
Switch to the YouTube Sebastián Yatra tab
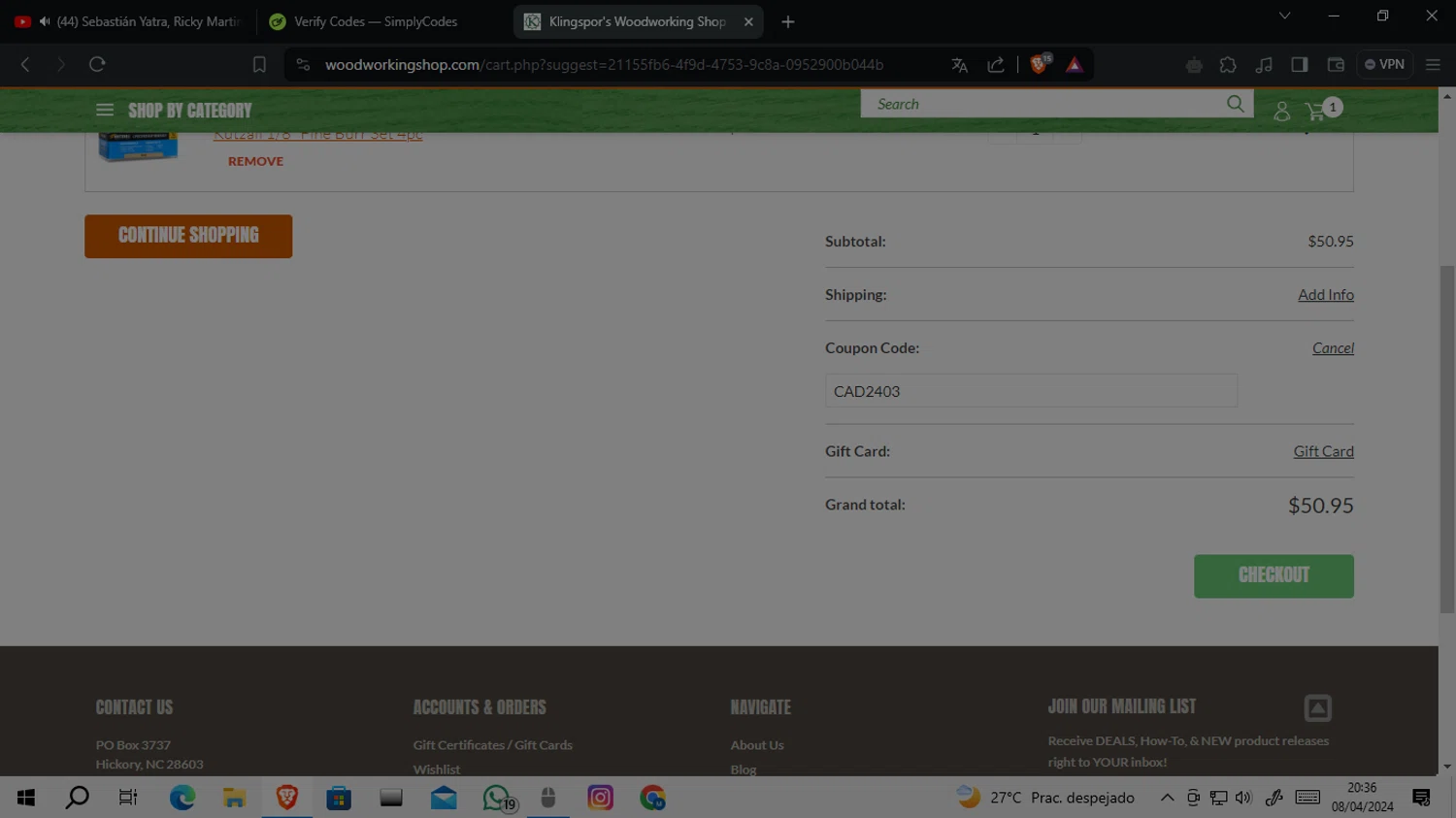[x=129, y=21]
